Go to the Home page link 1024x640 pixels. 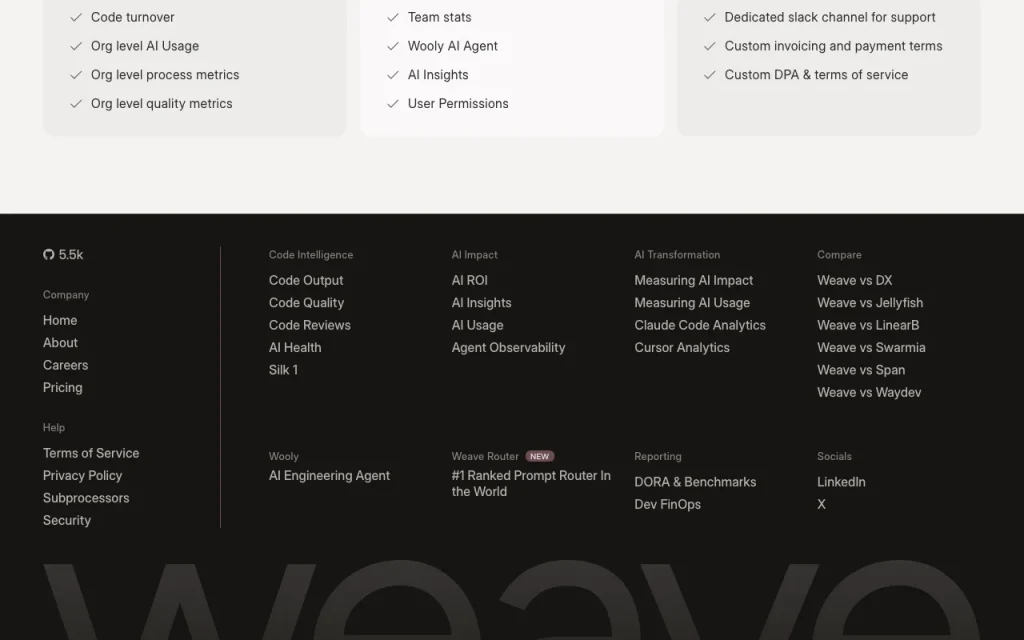coord(60,321)
